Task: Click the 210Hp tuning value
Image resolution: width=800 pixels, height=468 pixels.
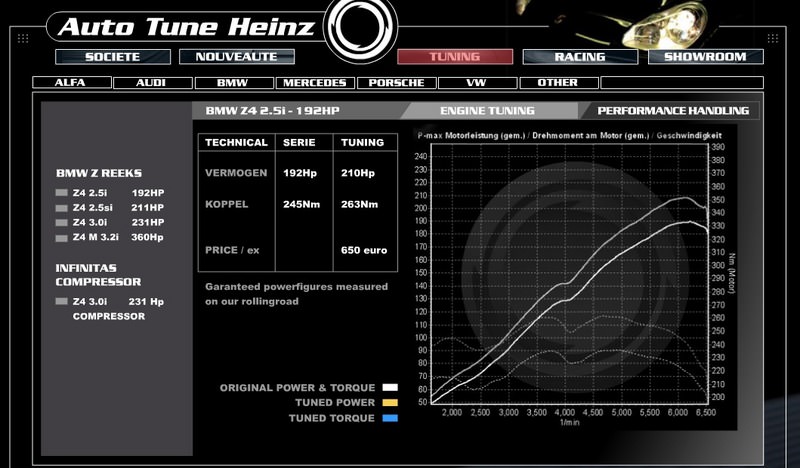Action: (x=358, y=173)
